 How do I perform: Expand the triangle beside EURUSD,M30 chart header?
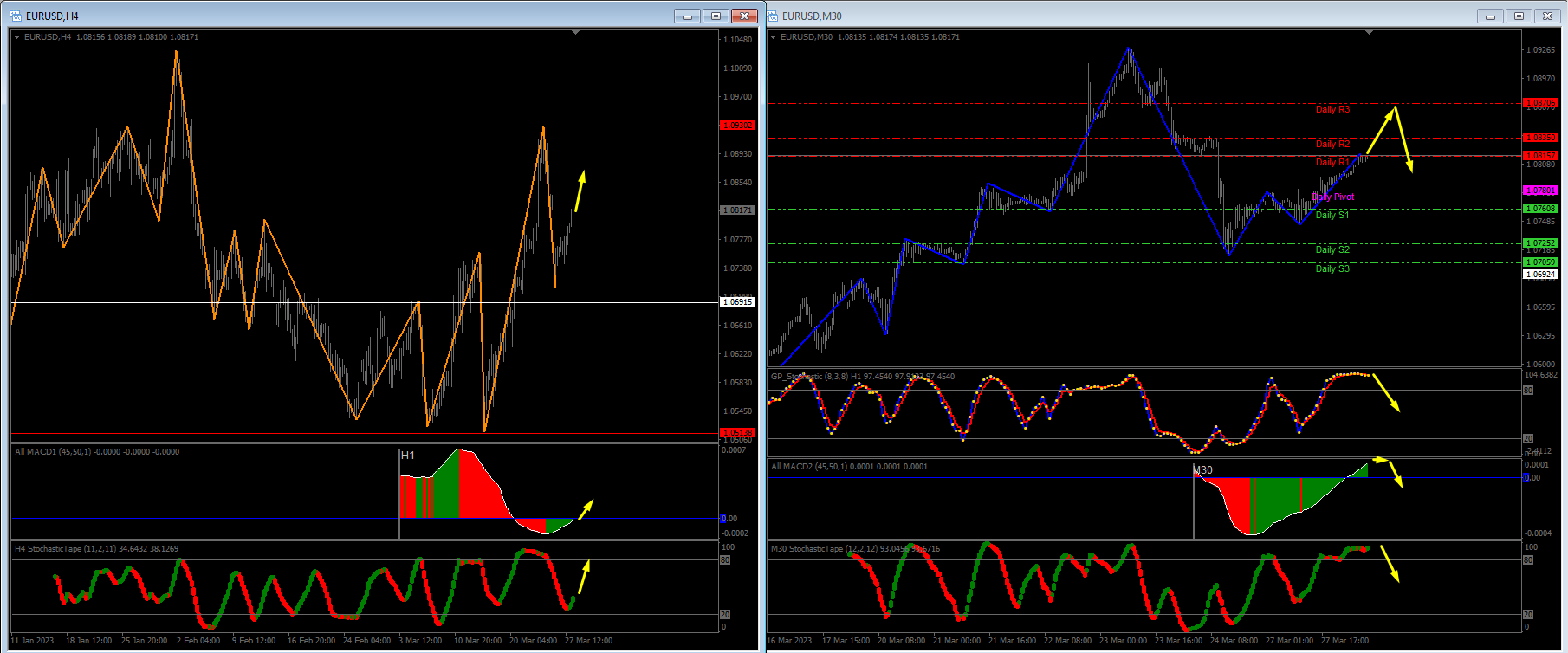coord(773,36)
